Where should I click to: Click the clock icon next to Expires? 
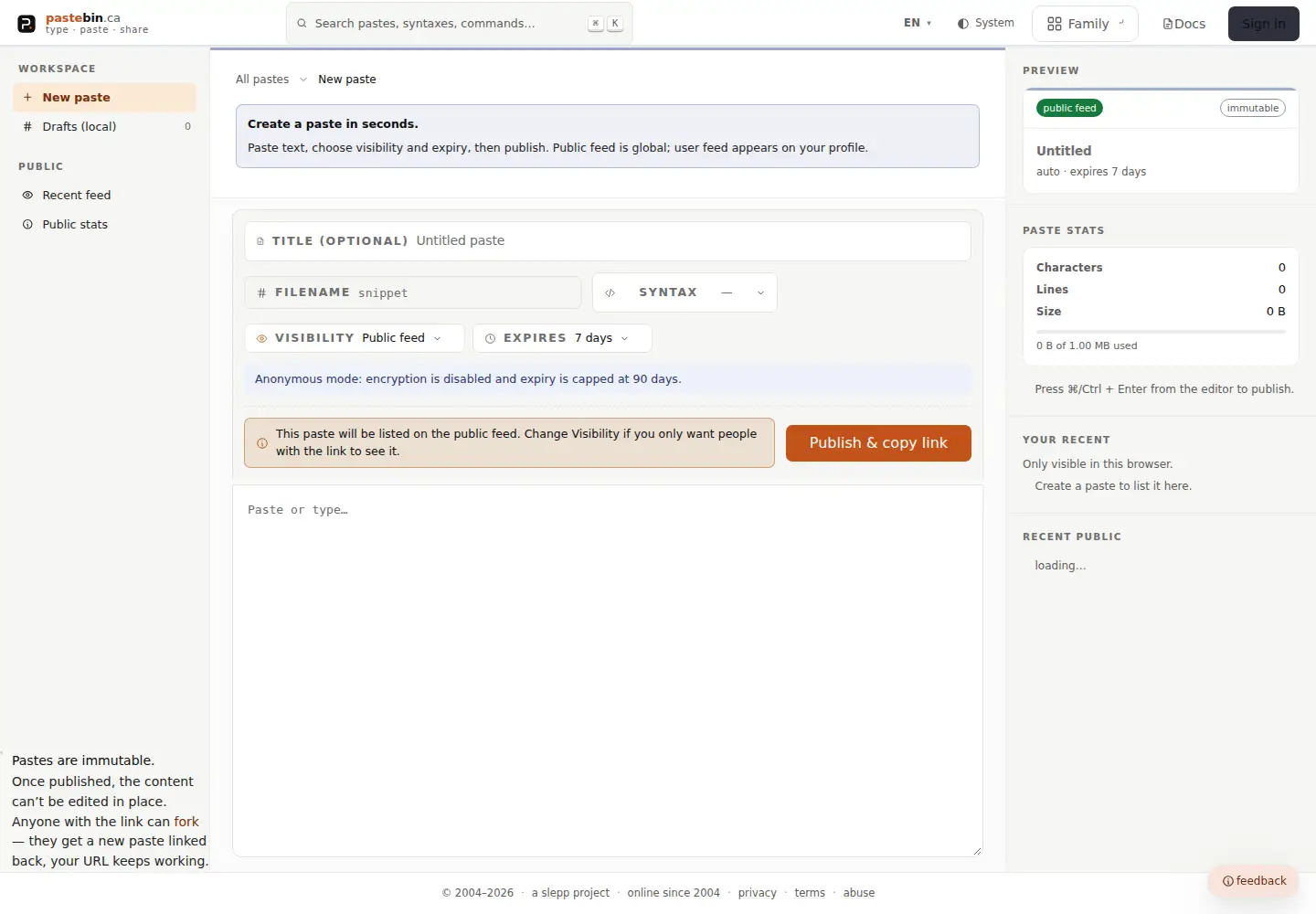490,338
